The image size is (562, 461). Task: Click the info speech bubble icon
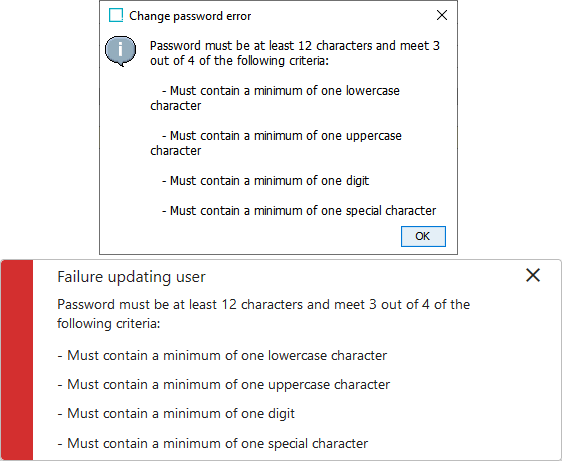point(120,51)
